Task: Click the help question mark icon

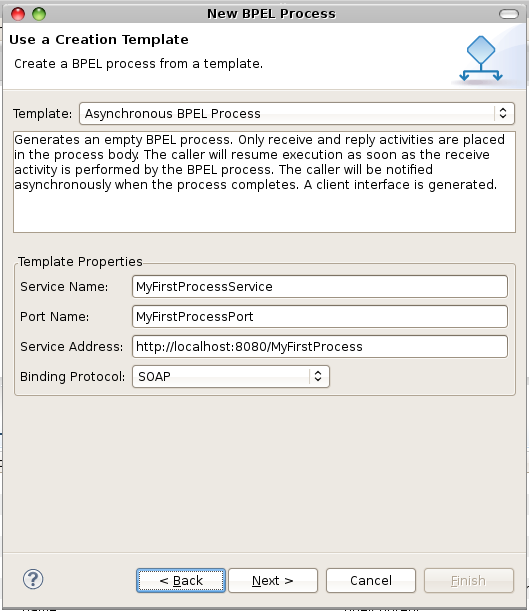Action: pyautogui.click(x=33, y=579)
